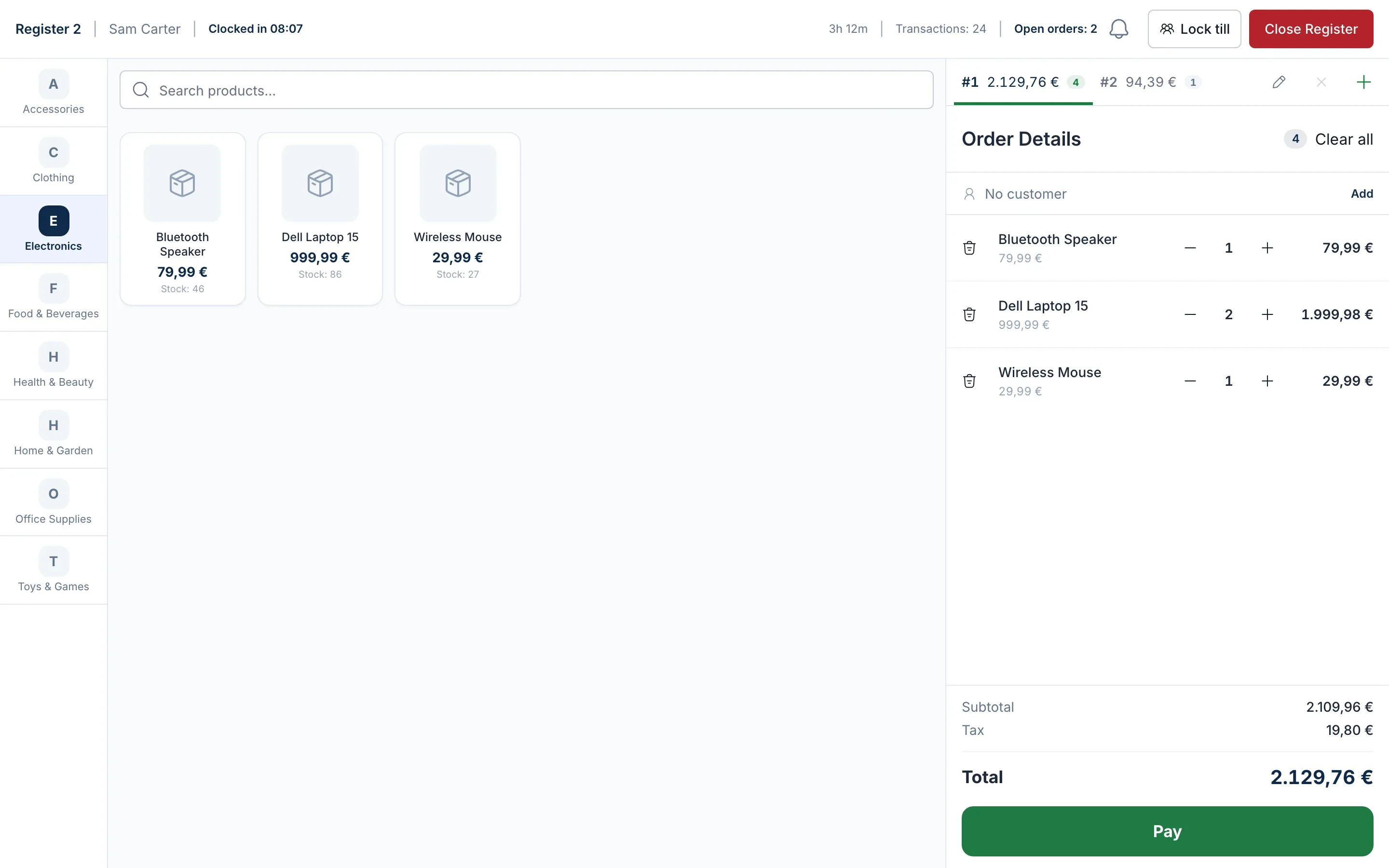Open the notifications bell
The image size is (1389, 868).
pos(1118,29)
